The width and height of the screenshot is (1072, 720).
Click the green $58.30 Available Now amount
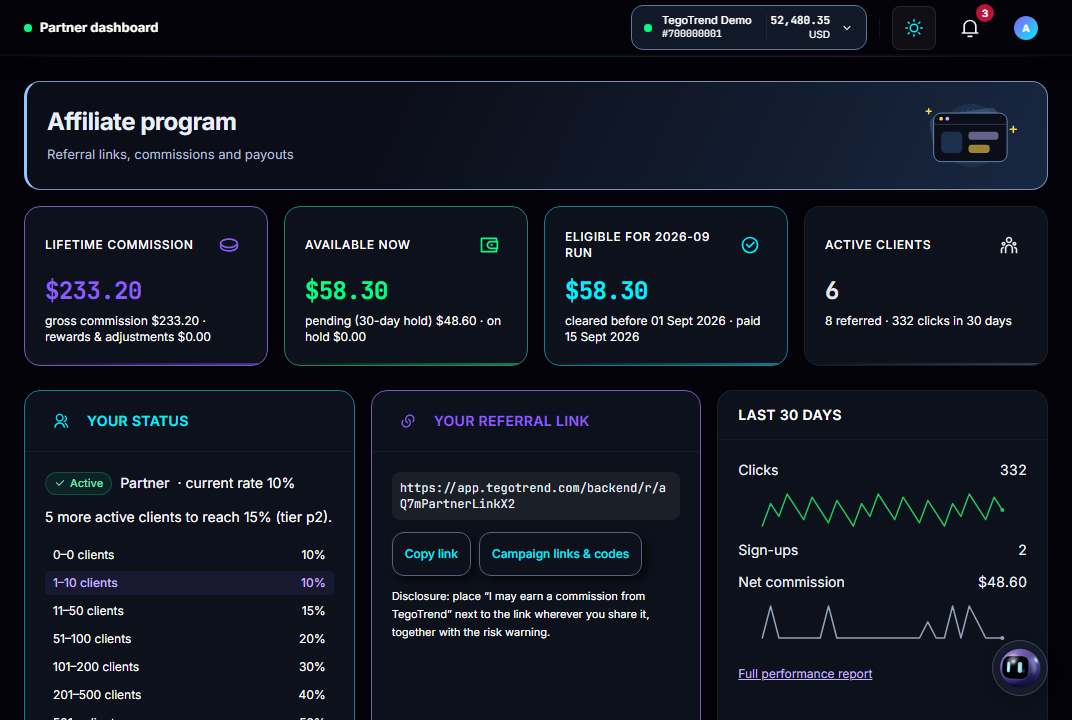click(346, 291)
